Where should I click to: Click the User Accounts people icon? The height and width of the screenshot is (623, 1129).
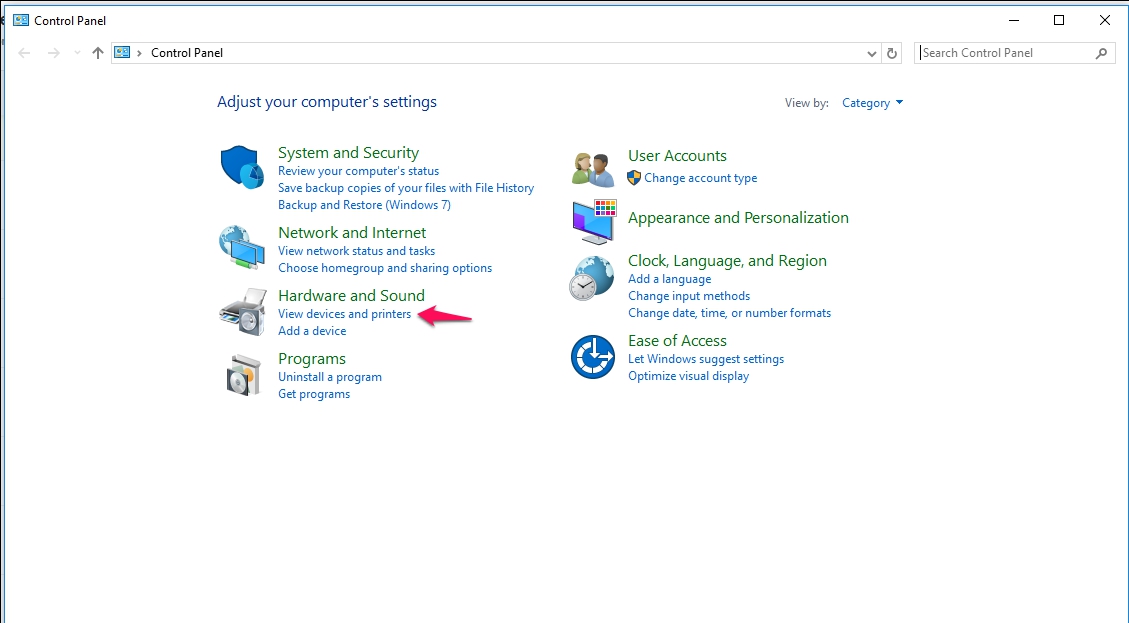(593, 169)
